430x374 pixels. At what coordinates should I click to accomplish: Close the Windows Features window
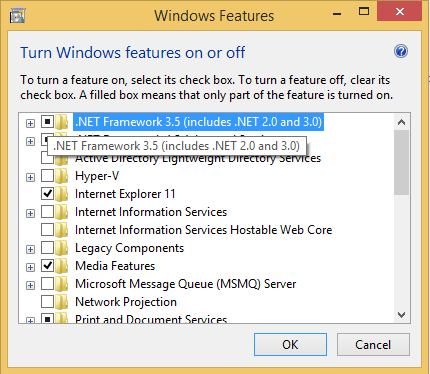pos(400,12)
